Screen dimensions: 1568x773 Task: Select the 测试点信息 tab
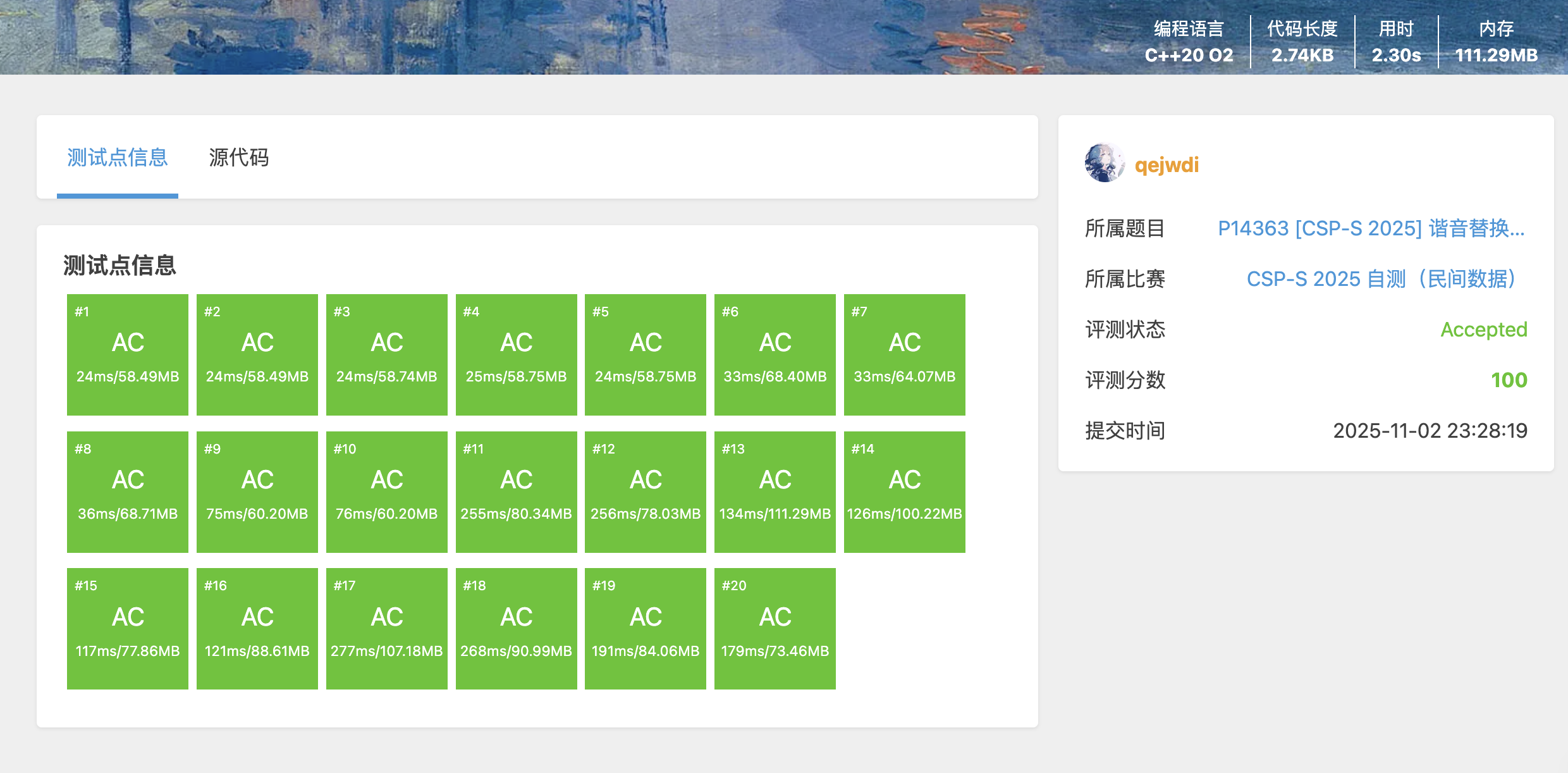[118, 158]
